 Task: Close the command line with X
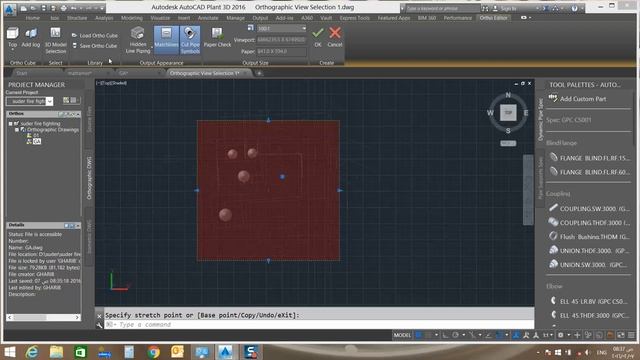[99, 316]
